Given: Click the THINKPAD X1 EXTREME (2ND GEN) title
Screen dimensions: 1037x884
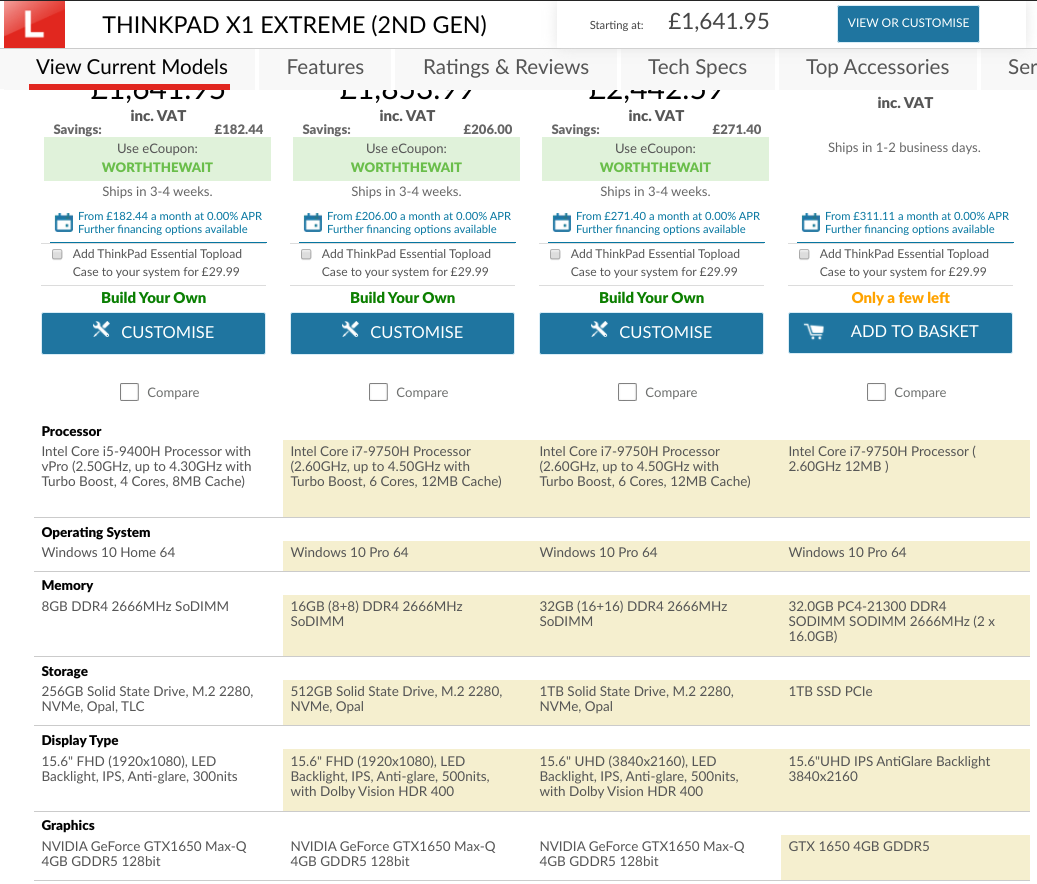Looking at the screenshot, I should point(294,25).
